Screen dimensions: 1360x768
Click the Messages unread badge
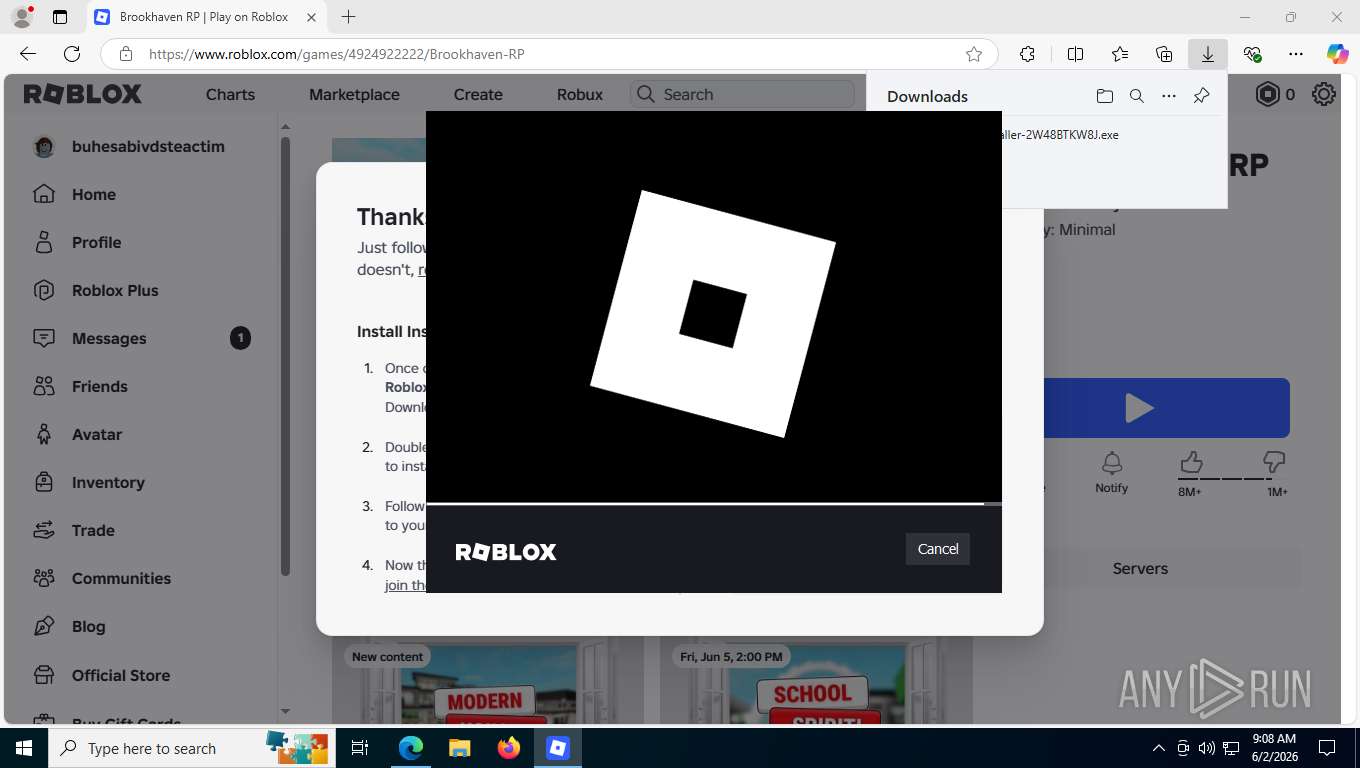[x=240, y=338]
